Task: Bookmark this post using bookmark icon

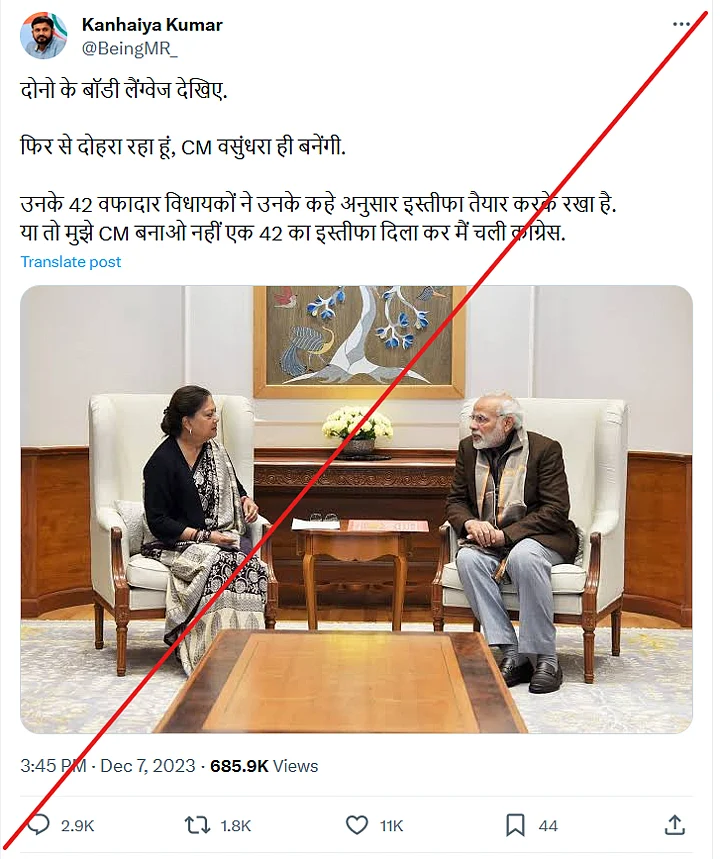Action: tap(515, 825)
